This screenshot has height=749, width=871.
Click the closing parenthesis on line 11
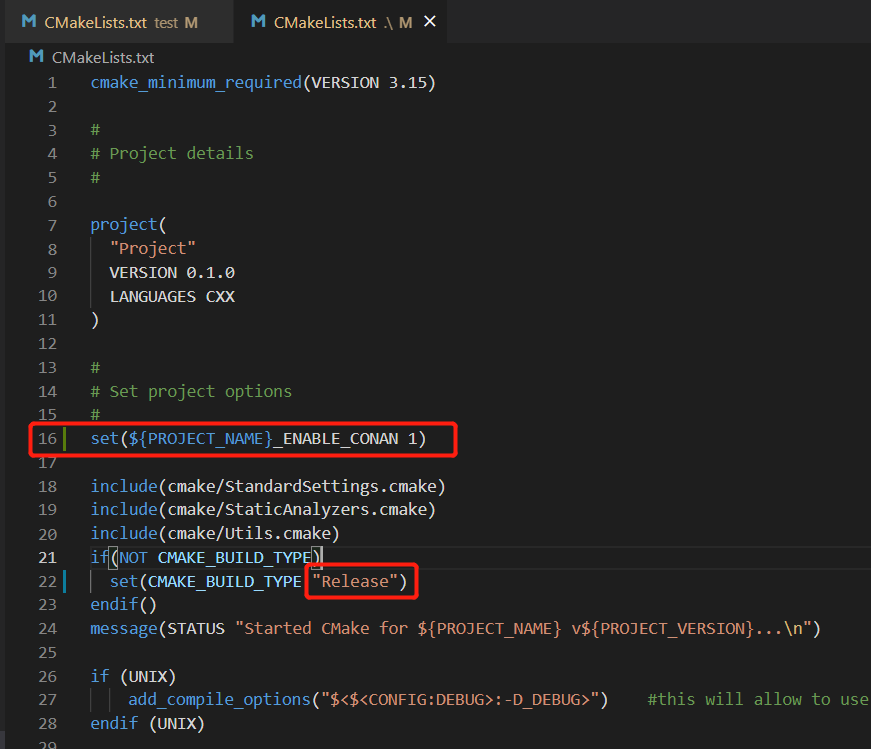(x=95, y=320)
